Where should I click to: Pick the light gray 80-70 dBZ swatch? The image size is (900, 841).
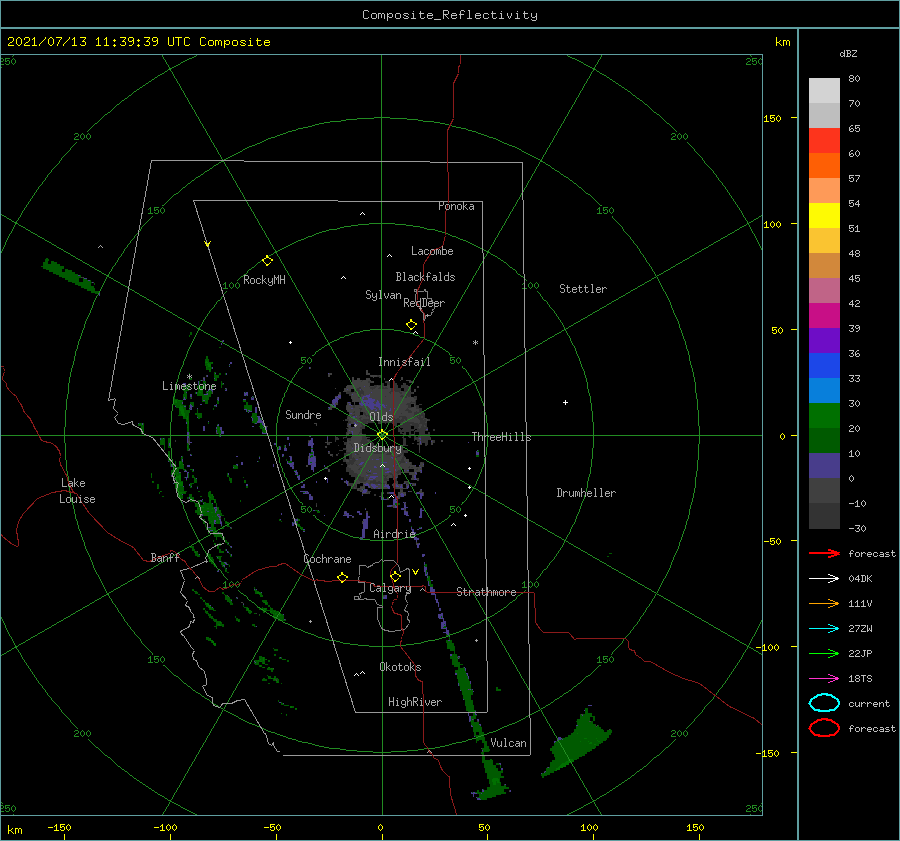click(x=824, y=91)
